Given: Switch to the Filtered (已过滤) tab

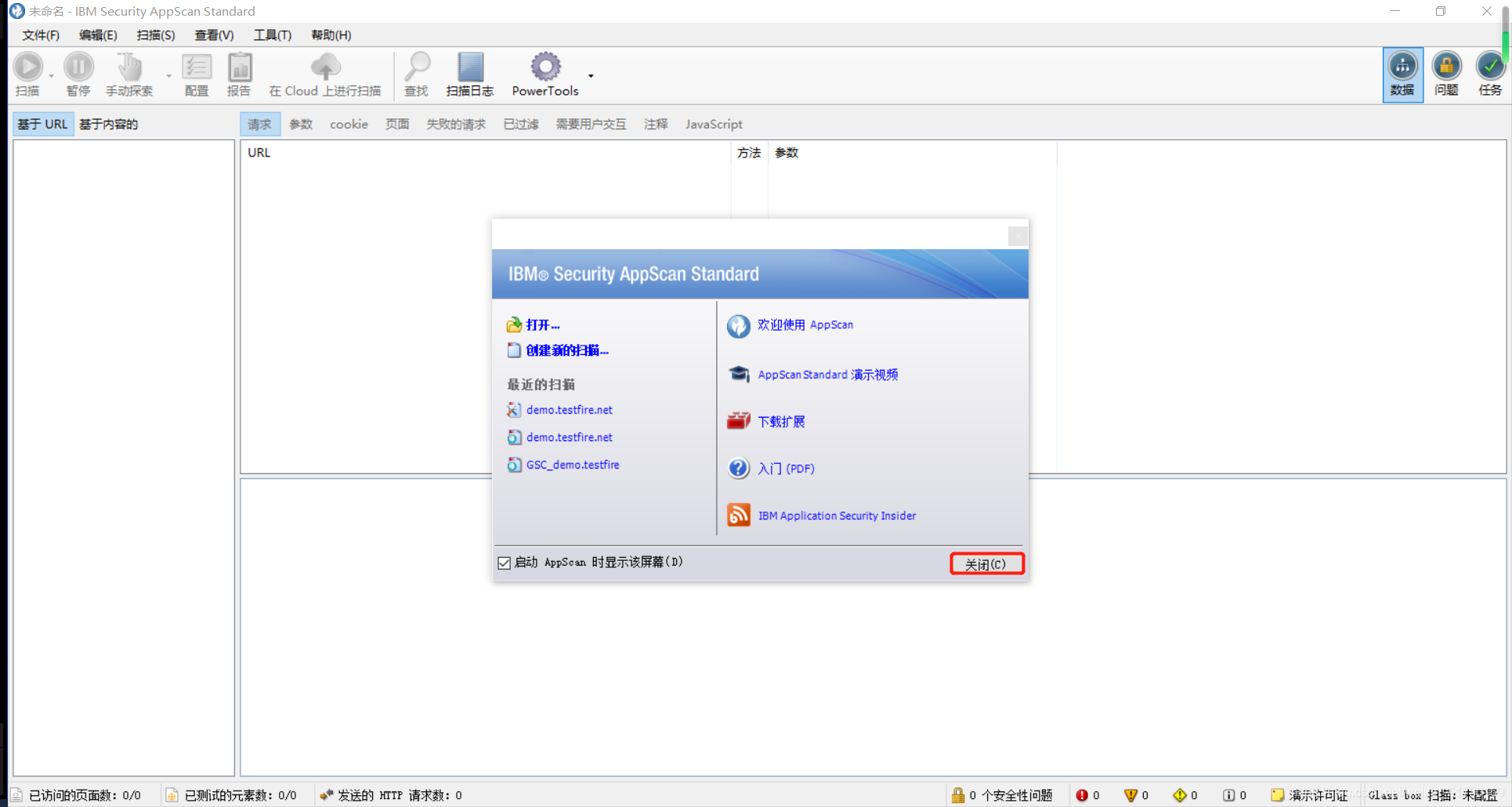Looking at the screenshot, I should 521,124.
